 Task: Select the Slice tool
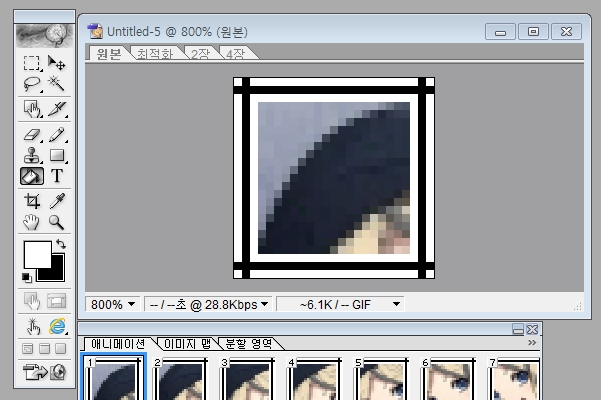tap(57, 109)
